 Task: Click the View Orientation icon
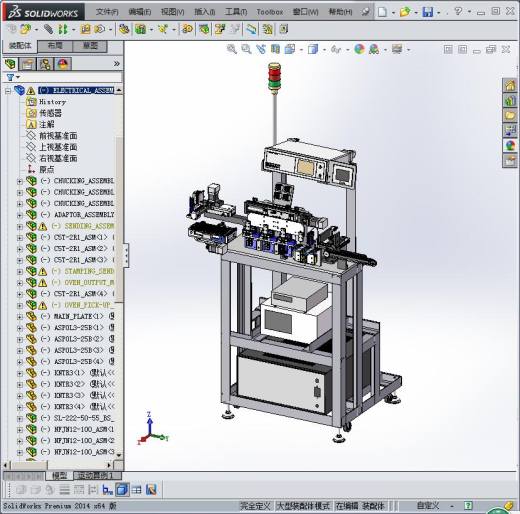pos(290,49)
